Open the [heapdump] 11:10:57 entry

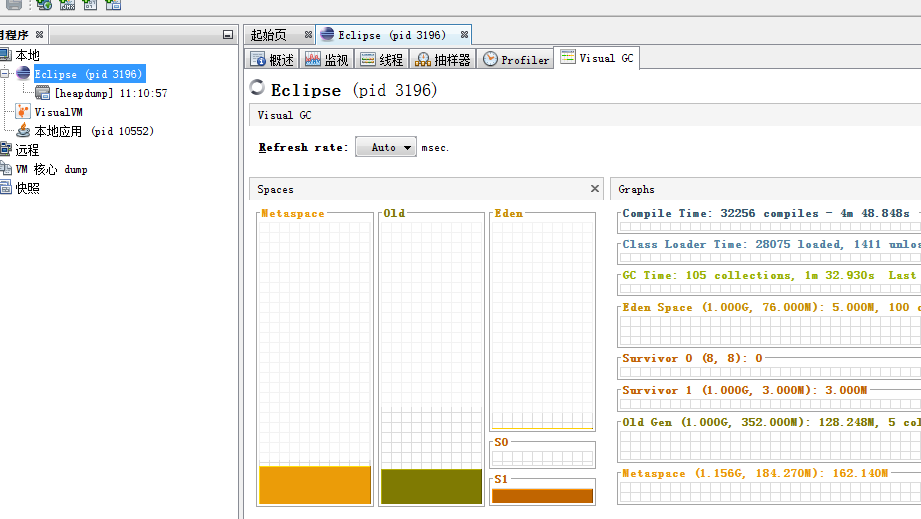pos(110,93)
